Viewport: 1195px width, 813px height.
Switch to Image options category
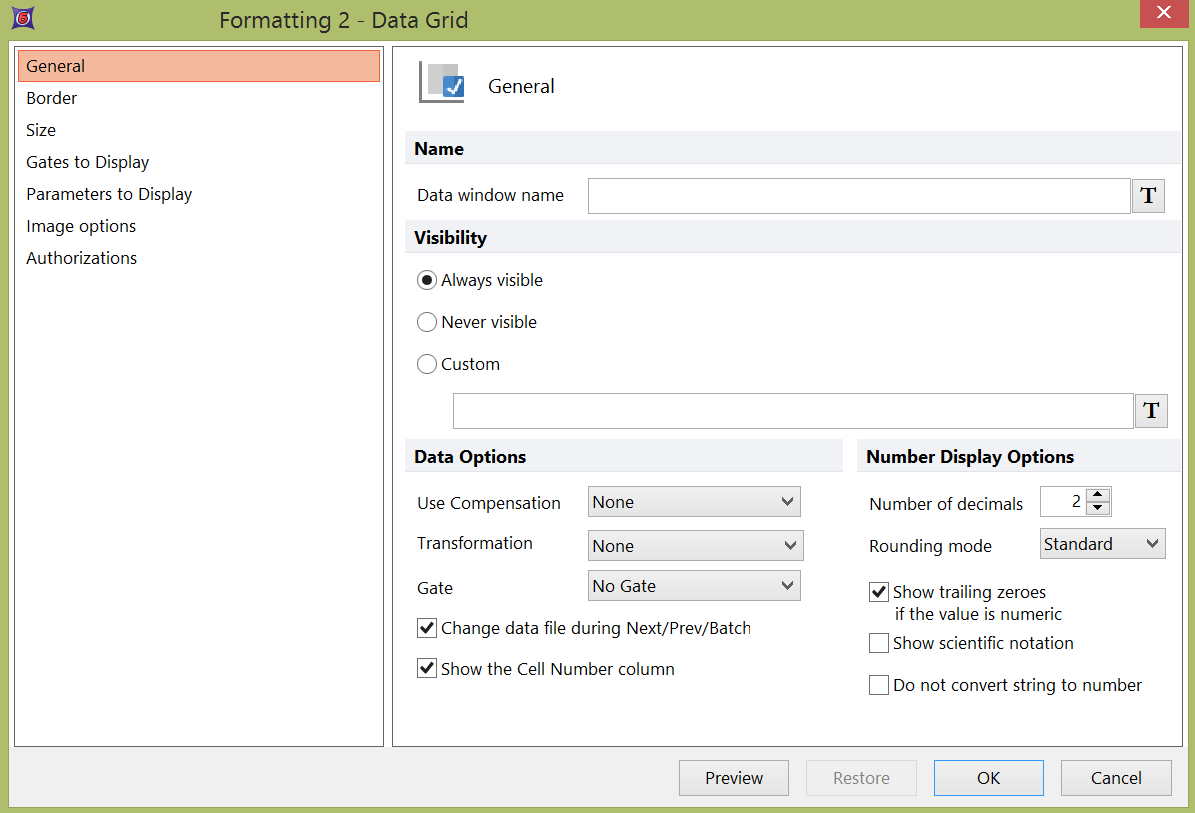click(81, 226)
